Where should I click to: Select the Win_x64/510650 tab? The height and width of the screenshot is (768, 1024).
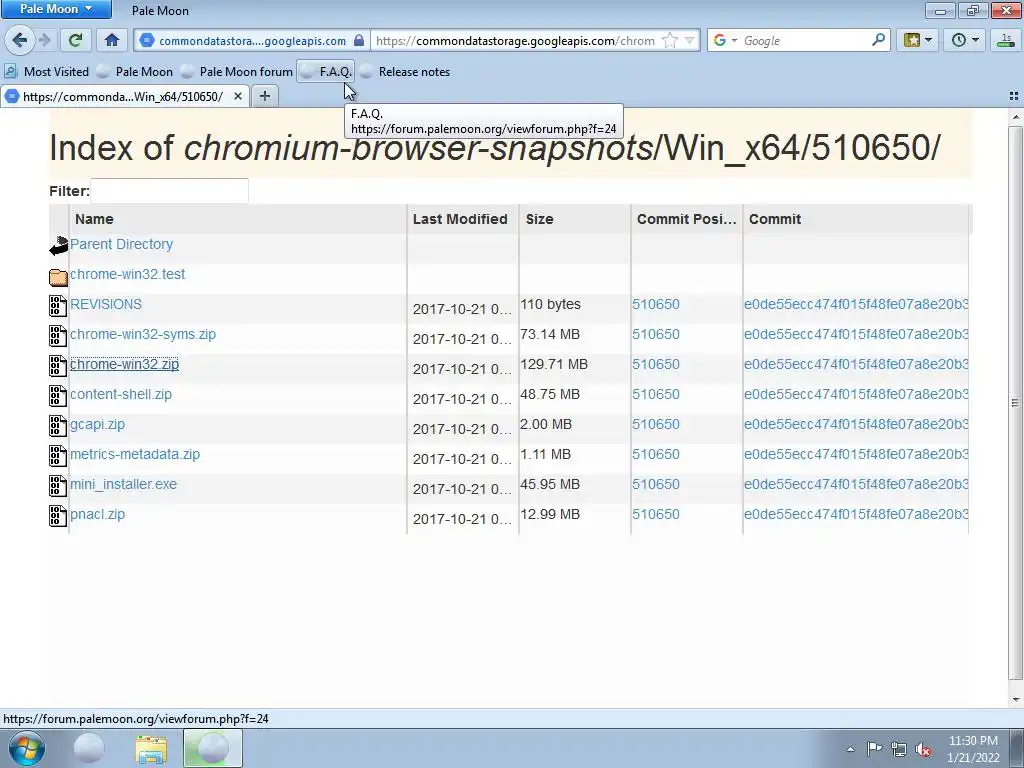124,97
